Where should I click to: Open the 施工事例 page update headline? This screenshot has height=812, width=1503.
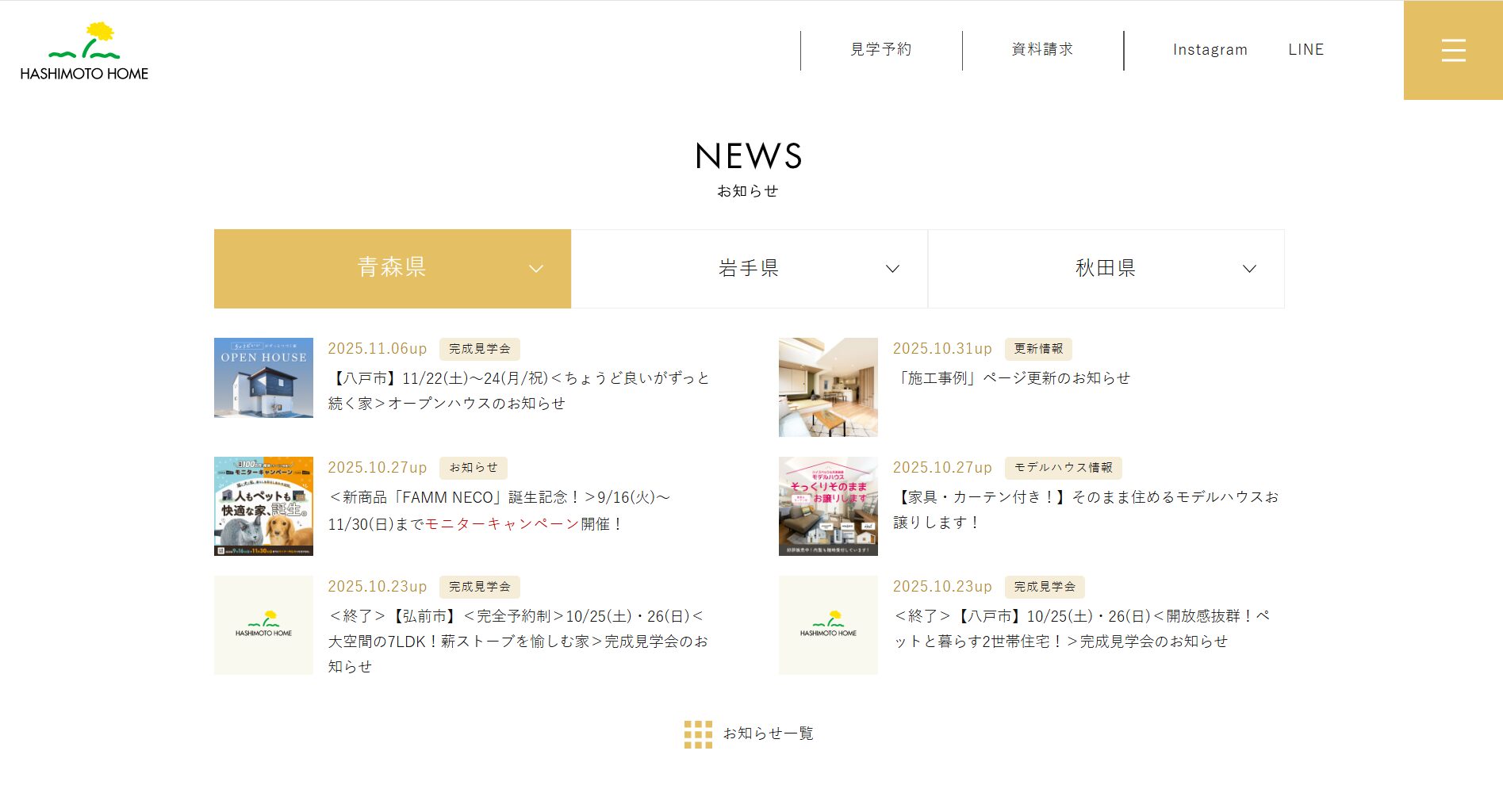click(1011, 378)
